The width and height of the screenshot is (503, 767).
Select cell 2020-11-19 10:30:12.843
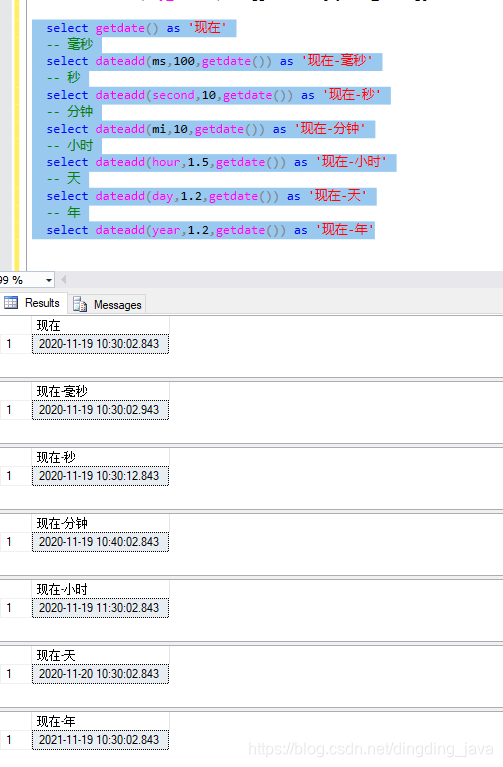[100, 476]
